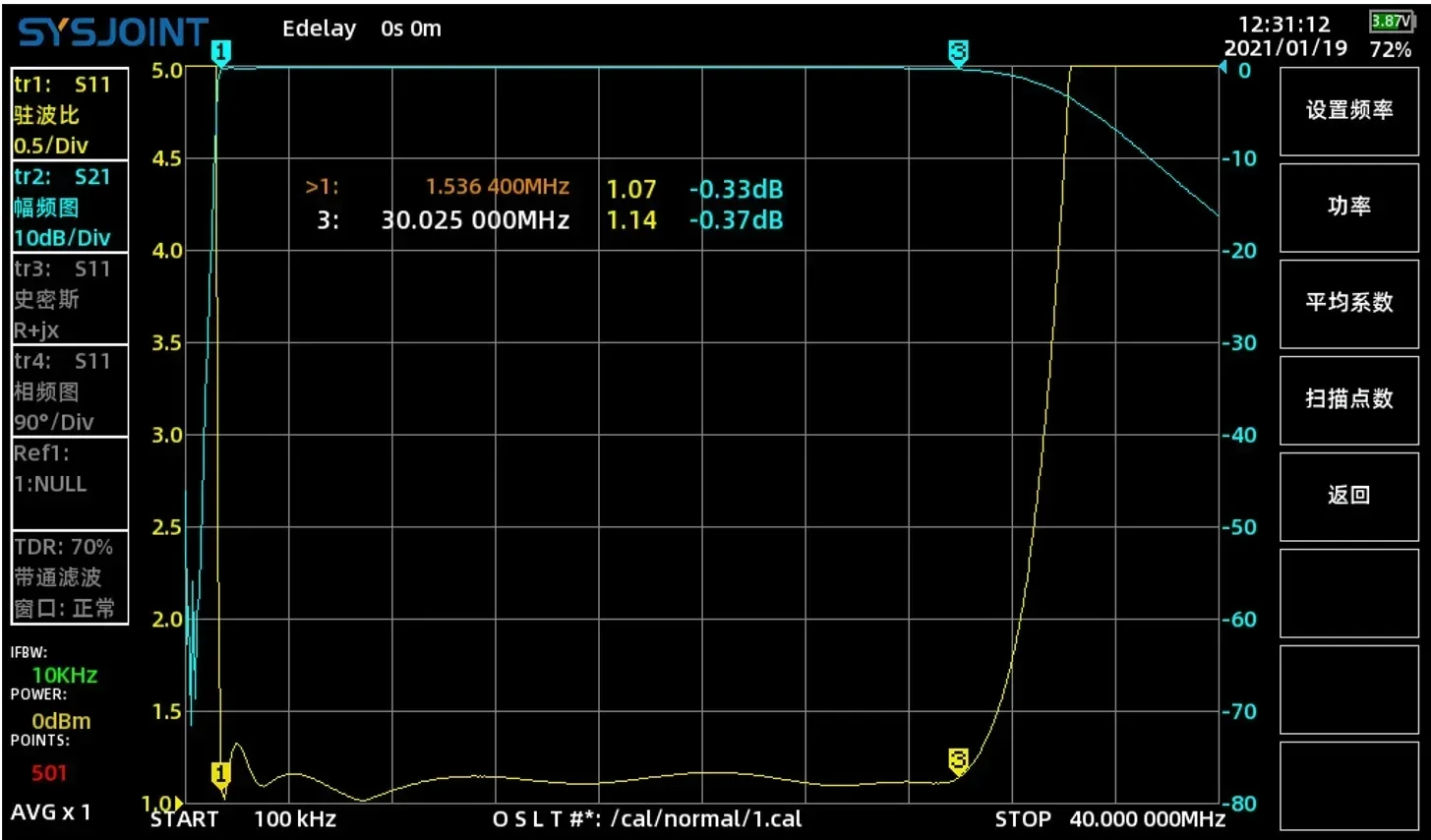The height and width of the screenshot is (840, 1431).
Task: Click the STOP 40.000 000MHz frequency label
Action: [x=1109, y=819]
